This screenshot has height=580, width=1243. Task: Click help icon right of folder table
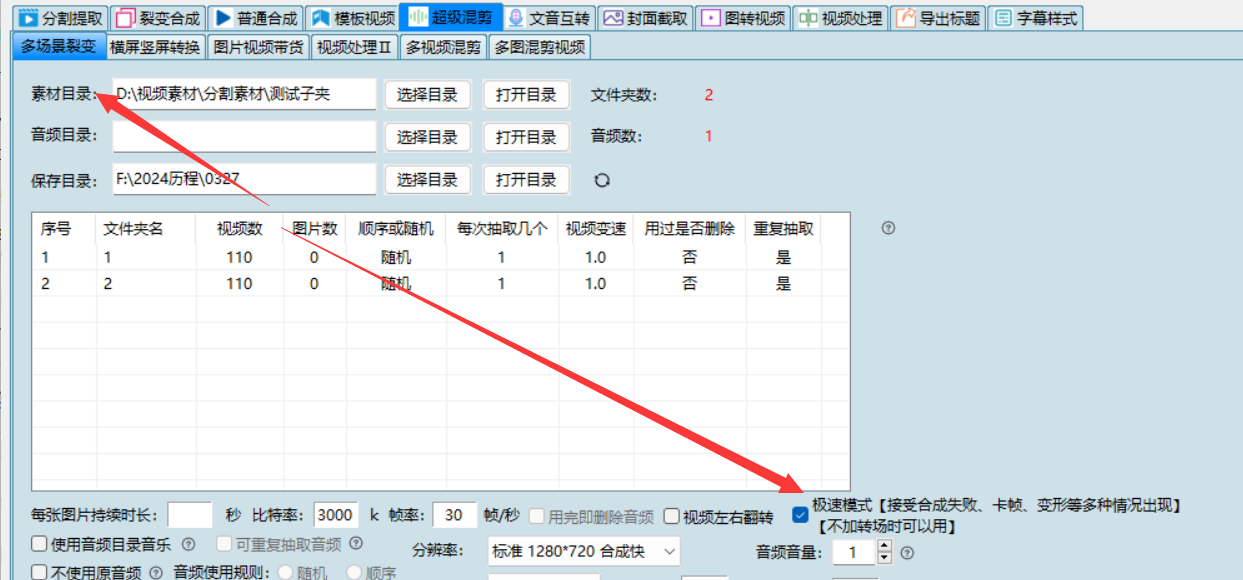(888, 228)
